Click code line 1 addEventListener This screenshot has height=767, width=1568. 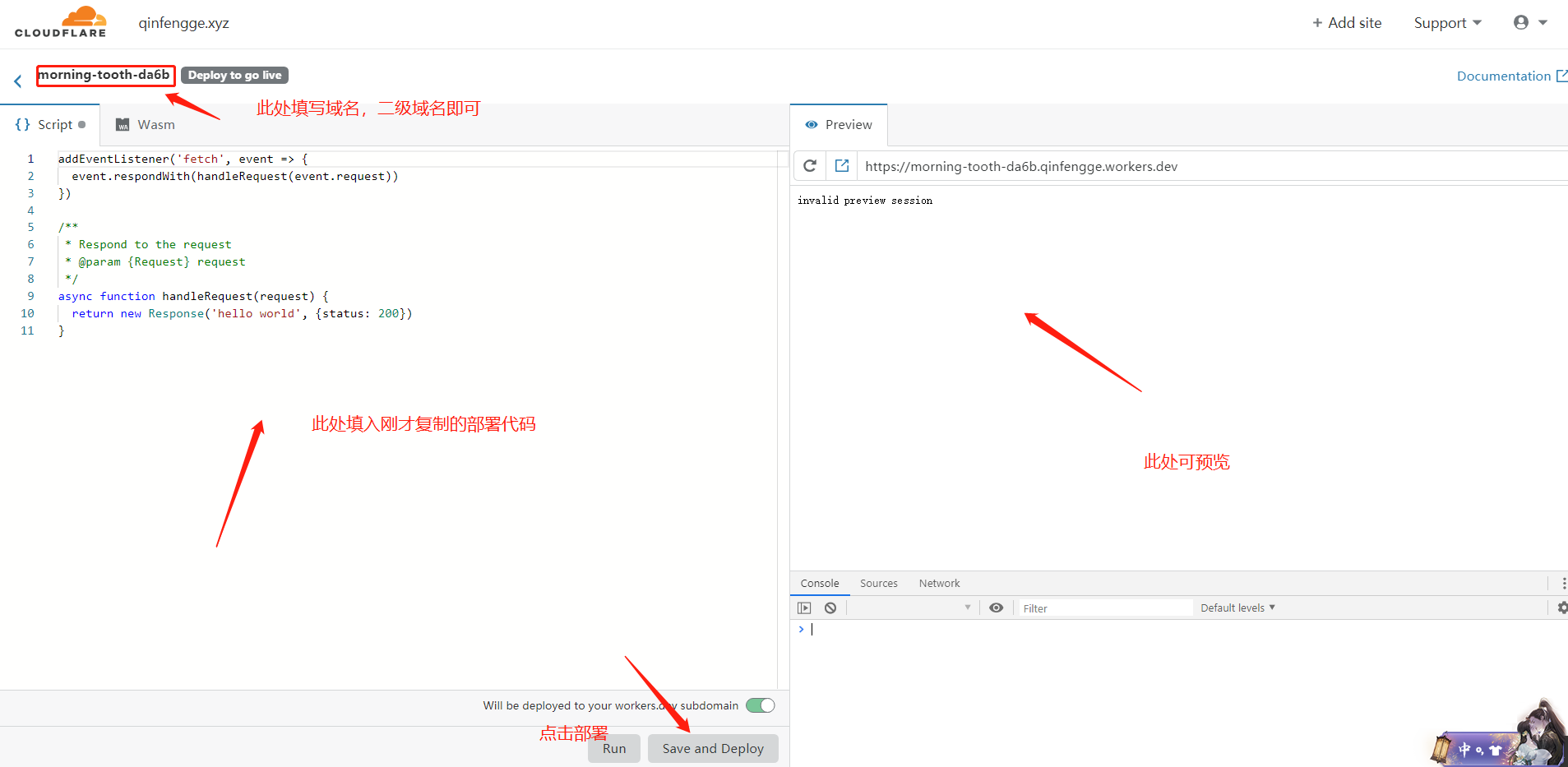click(183, 159)
